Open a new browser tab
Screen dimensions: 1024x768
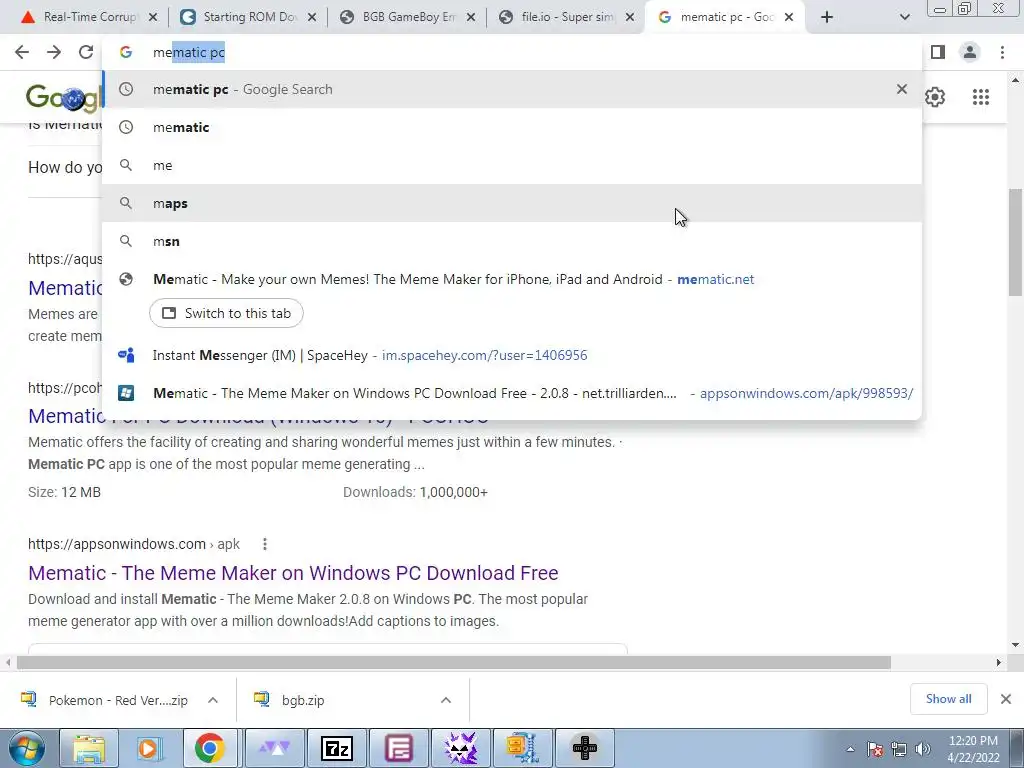coord(827,17)
